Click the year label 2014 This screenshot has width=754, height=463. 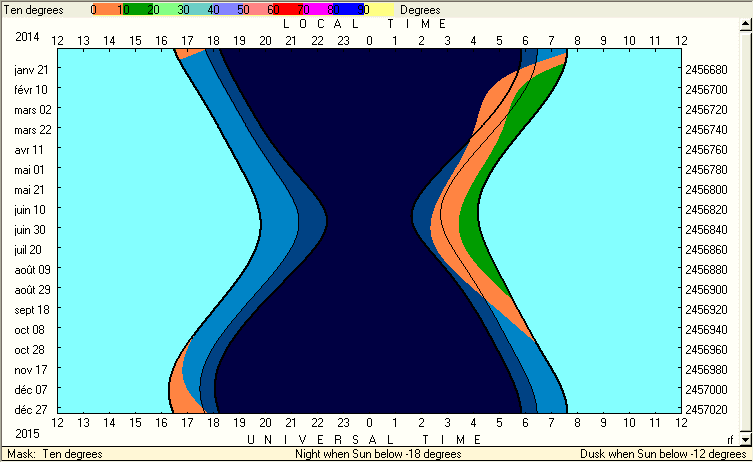pos(27,37)
